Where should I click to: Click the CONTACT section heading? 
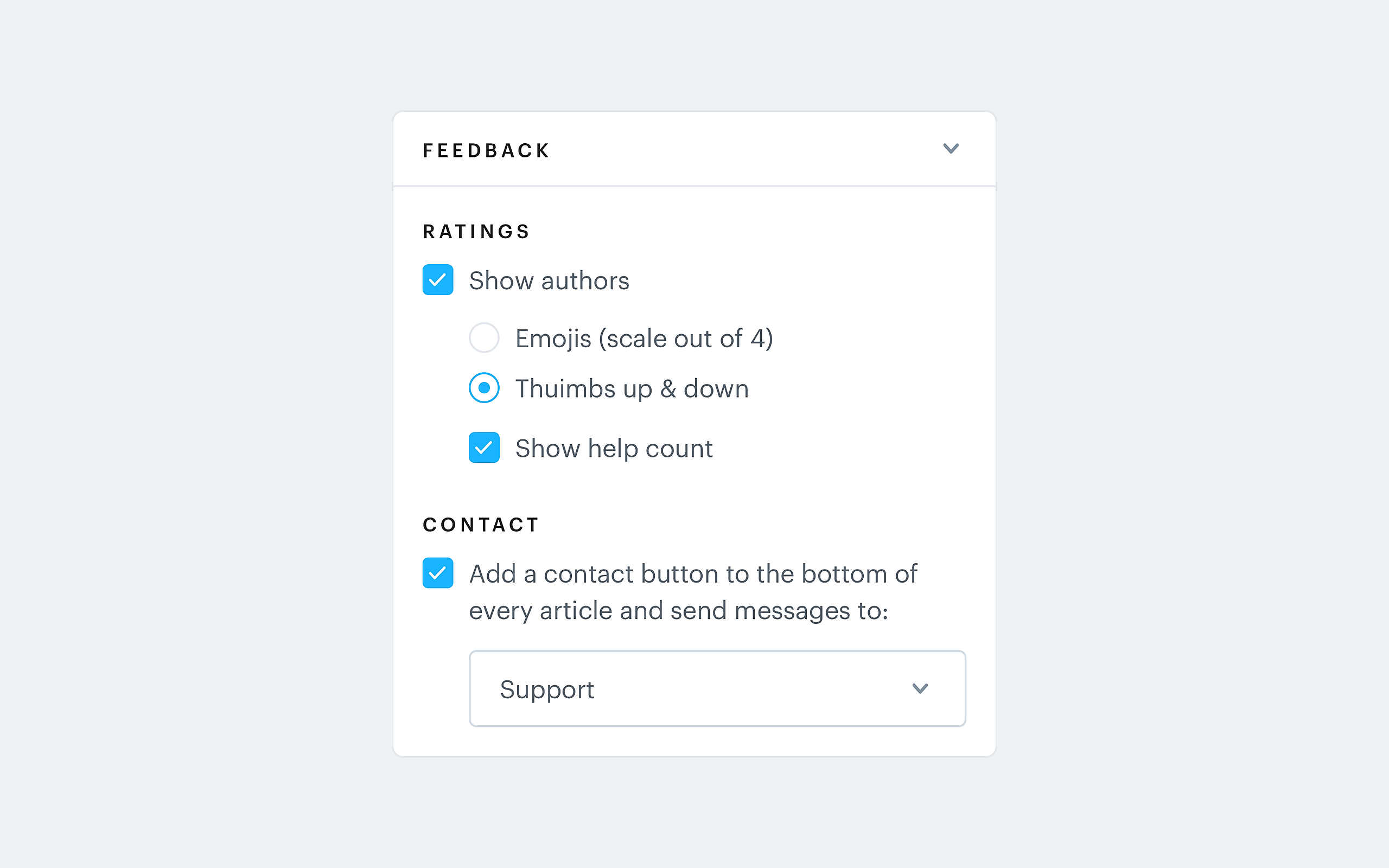click(480, 525)
